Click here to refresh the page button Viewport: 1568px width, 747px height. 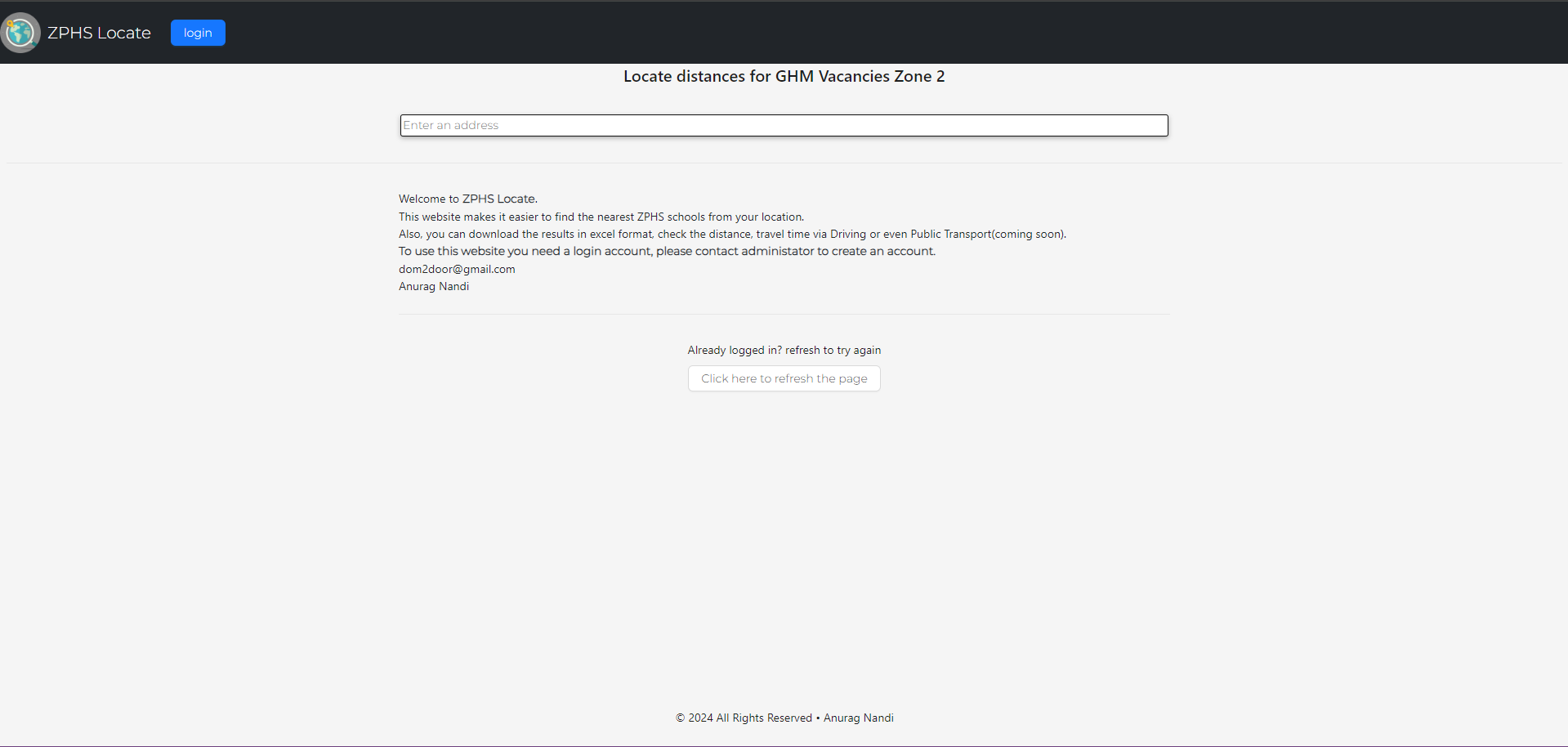click(784, 378)
